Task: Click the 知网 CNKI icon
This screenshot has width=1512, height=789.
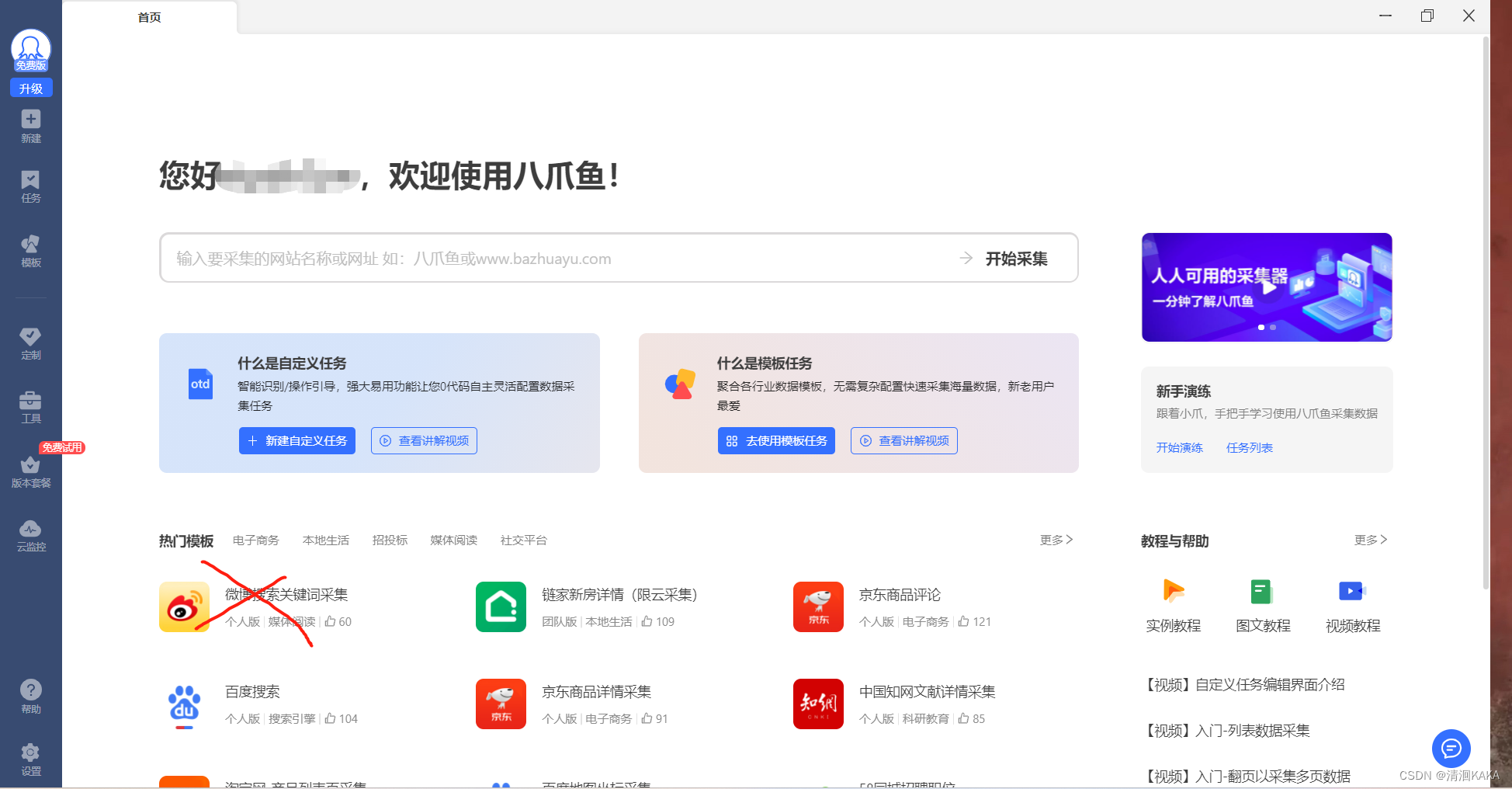Action: click(818, 704)
